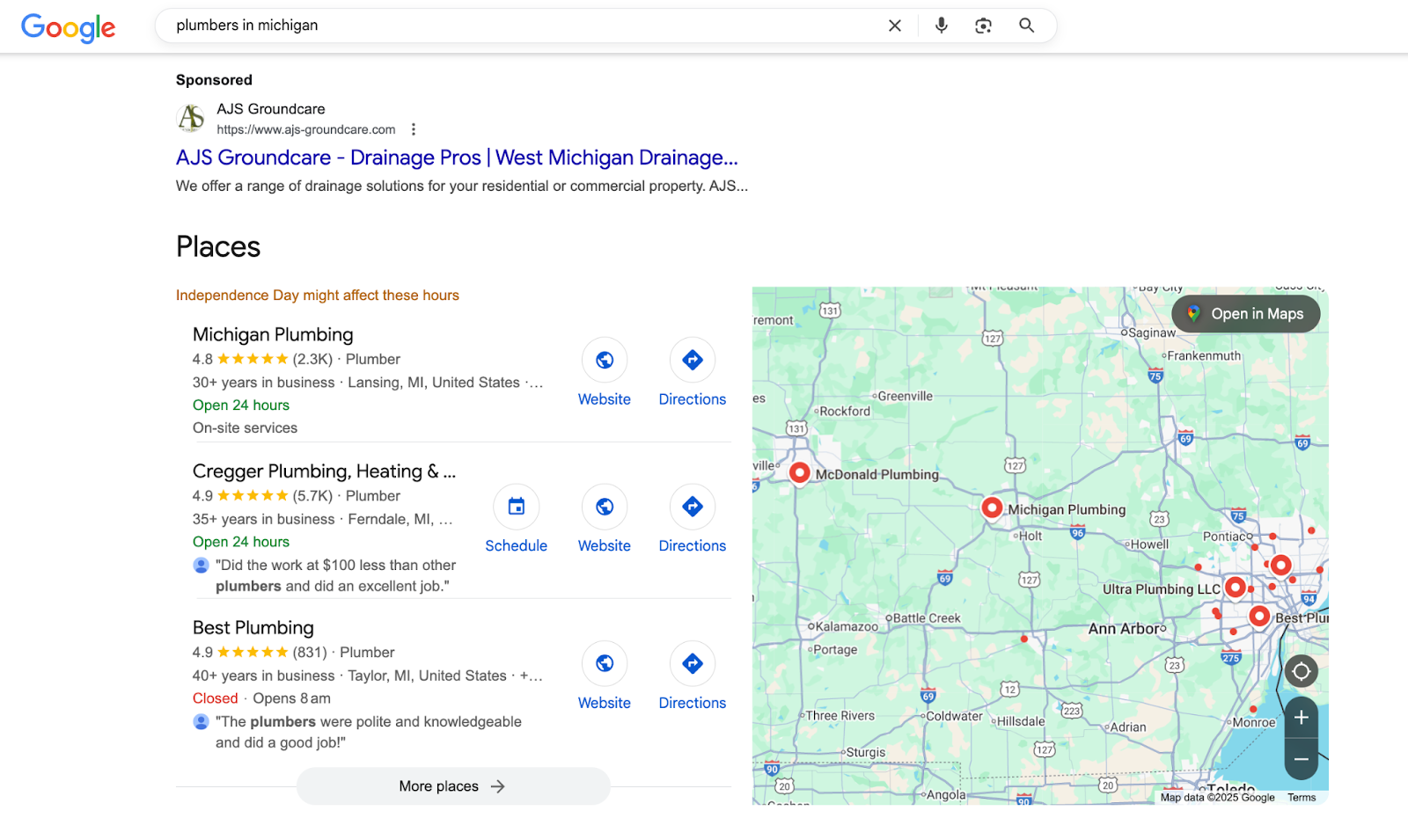Clear the search query with the X
This screenshot has width=1408, height=840.
(x=894, y=26)
